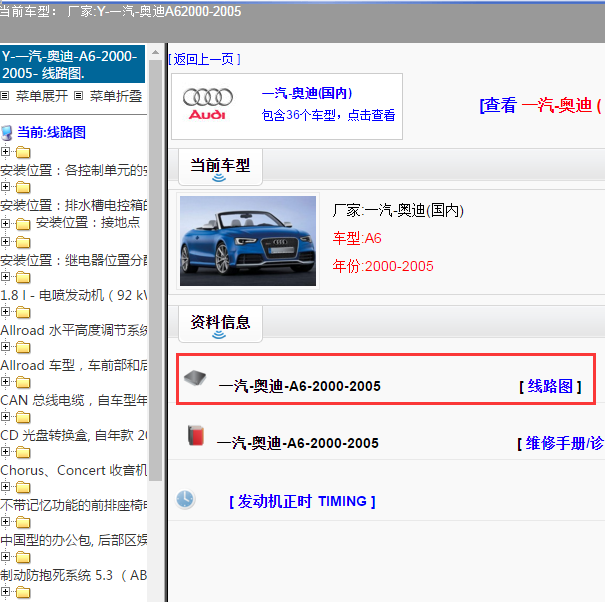The image size is (605, 602).
Task: Expand node above 安装位置:各控制单元
Action: point(5,151)
